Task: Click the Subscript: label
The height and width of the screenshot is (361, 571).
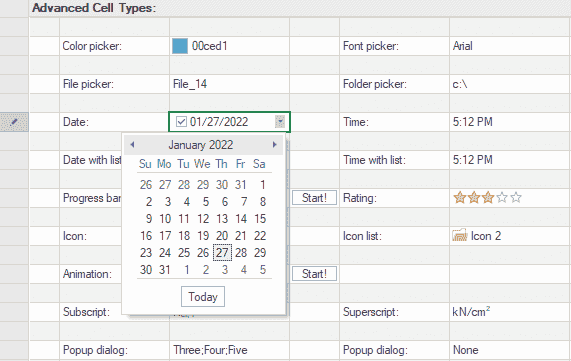Action: 86,312
